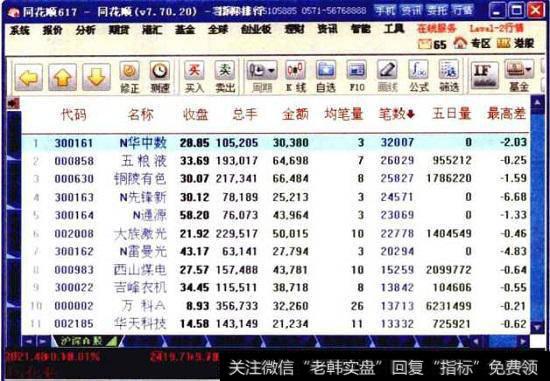Open the 周期 period dropdown
Screen dimensions: 550x381
coord(262,78)
